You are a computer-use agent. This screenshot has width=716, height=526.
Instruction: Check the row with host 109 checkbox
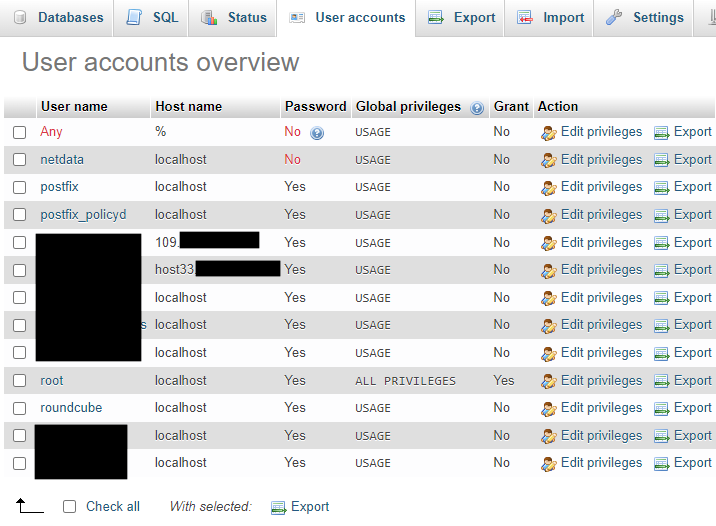pyautogui.click(x=20, y=242)
